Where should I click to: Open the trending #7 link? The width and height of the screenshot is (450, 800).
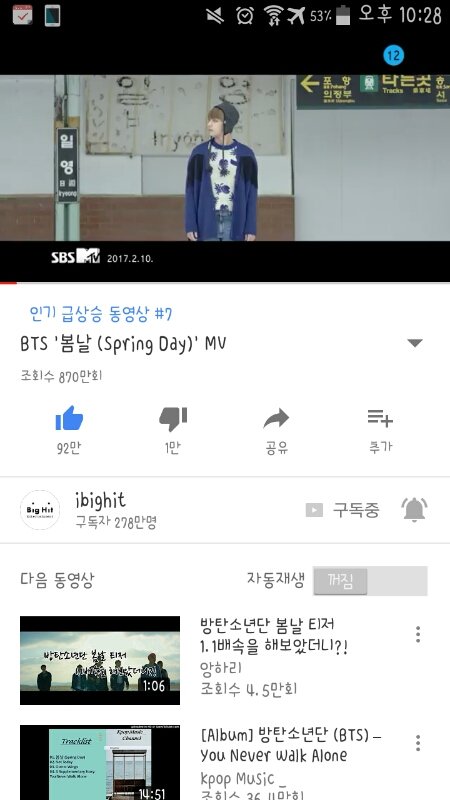pyautogui.click(x=101, y=313)
